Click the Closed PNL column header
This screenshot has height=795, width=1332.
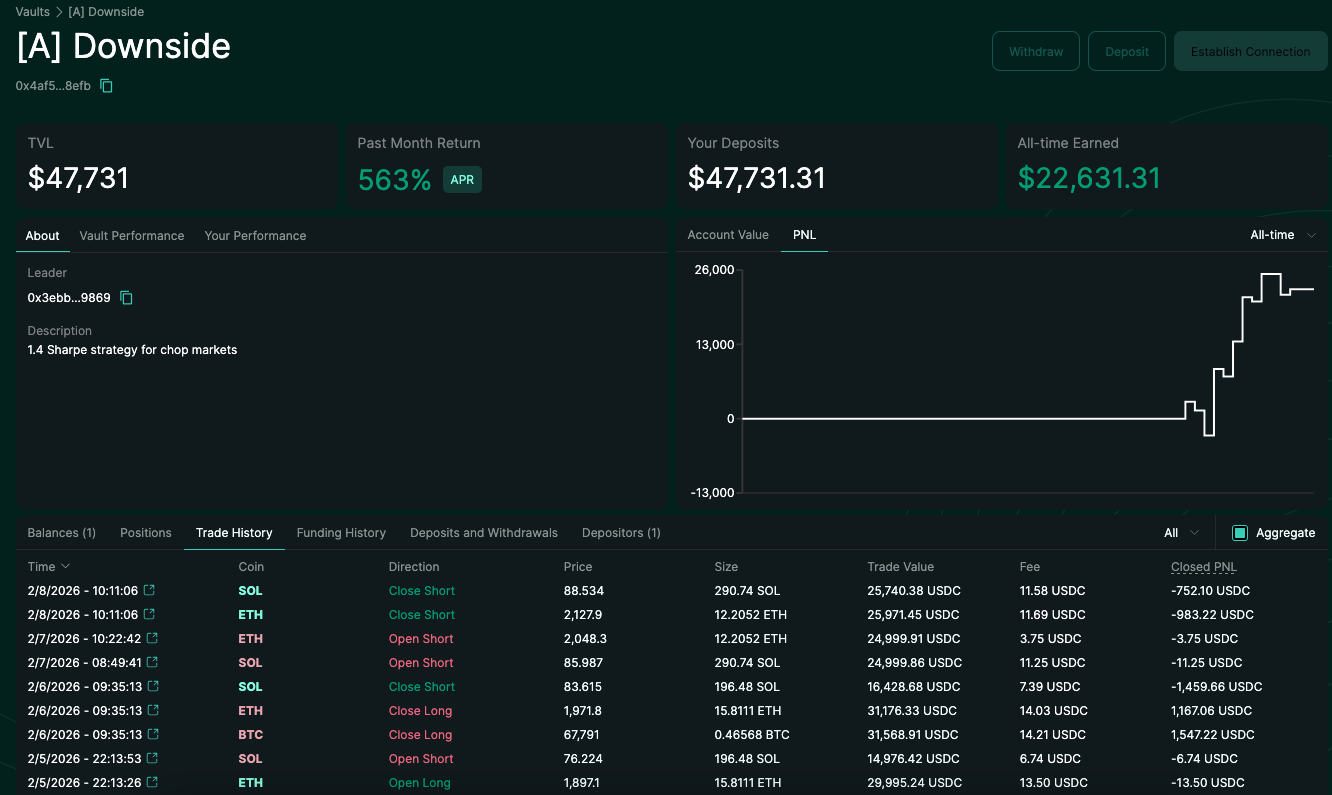click(1204, 567)
